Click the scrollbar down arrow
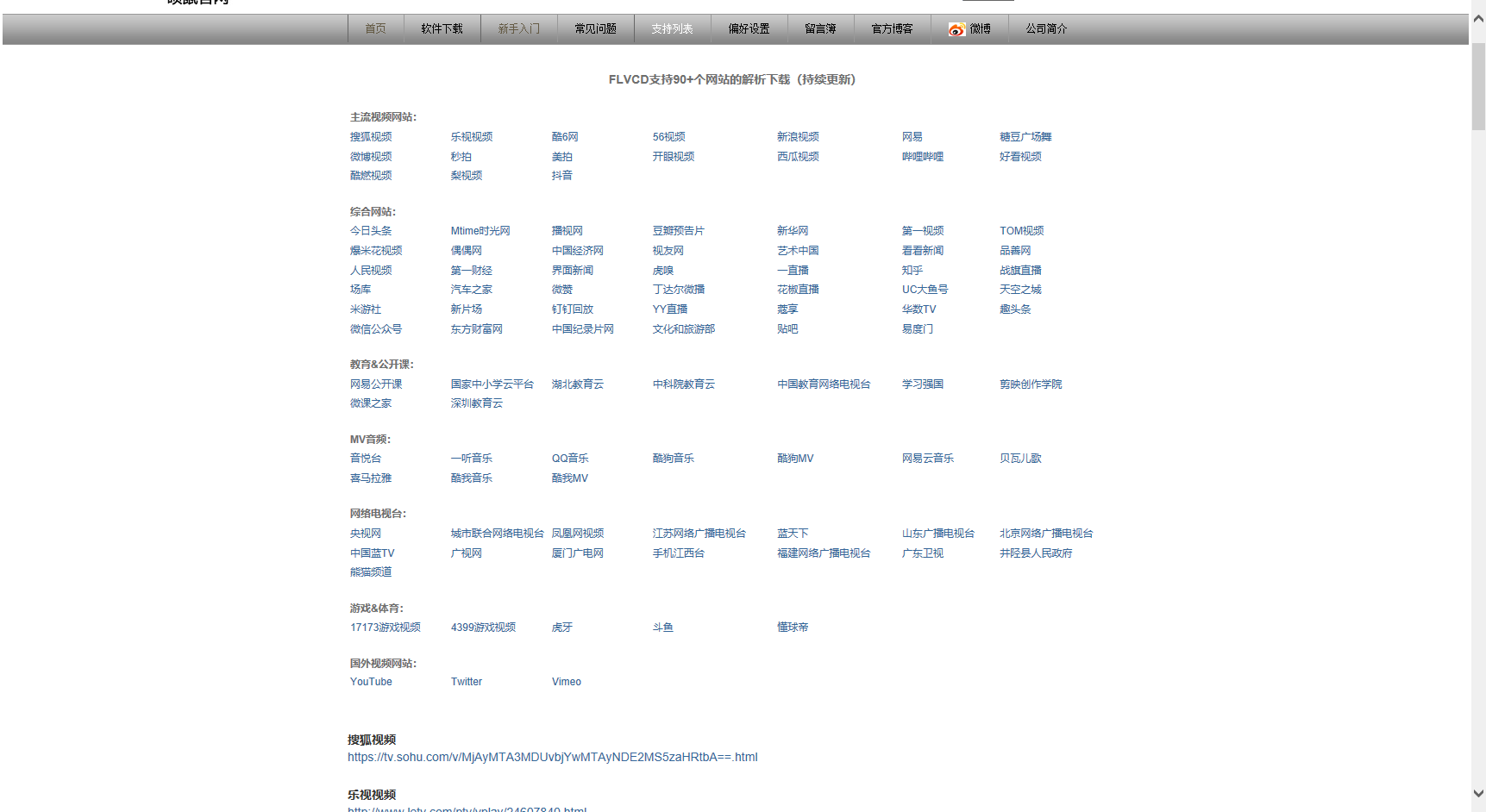1486x812 pixels. tap(1478, 793)
